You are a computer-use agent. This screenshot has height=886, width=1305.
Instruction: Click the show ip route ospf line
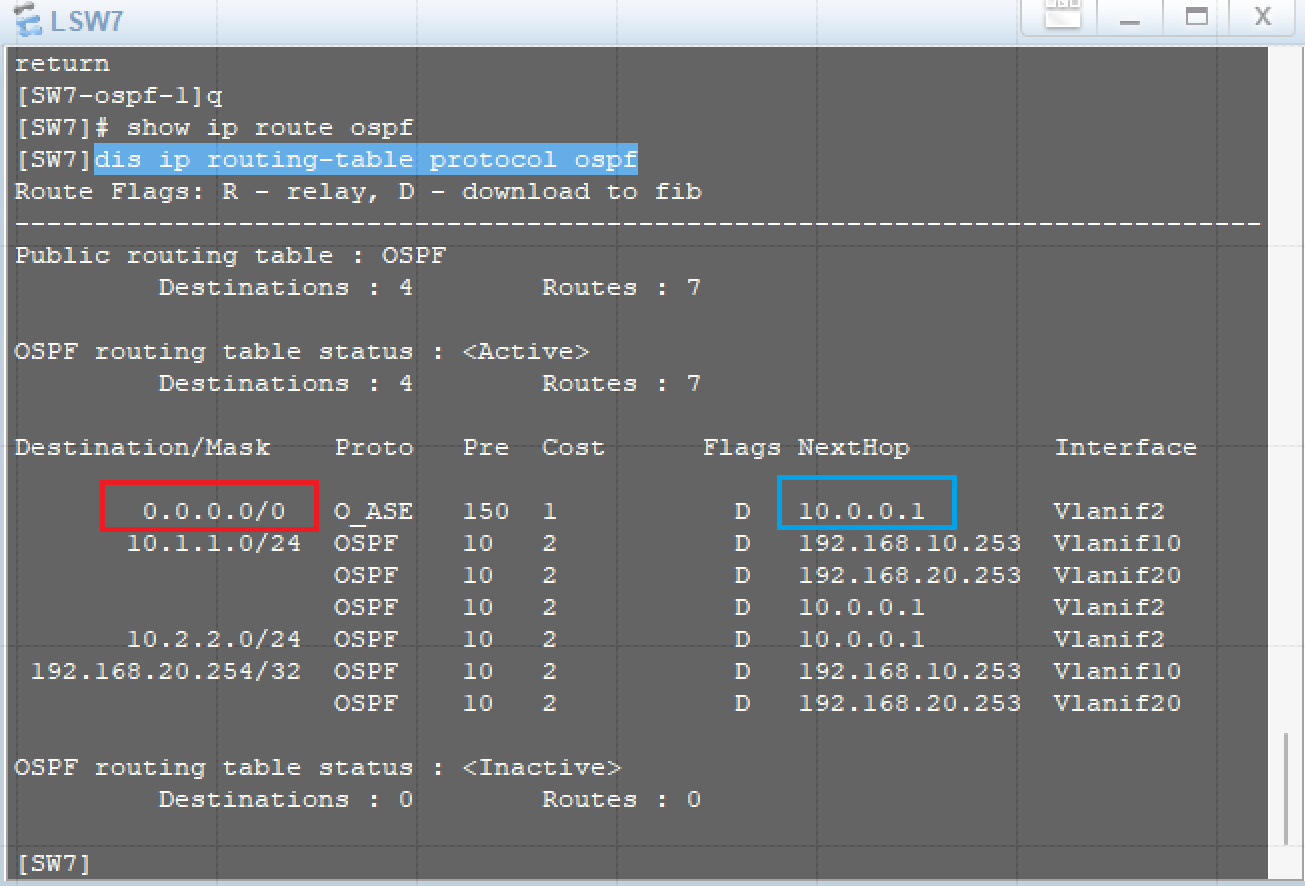(x=270, y=128)
